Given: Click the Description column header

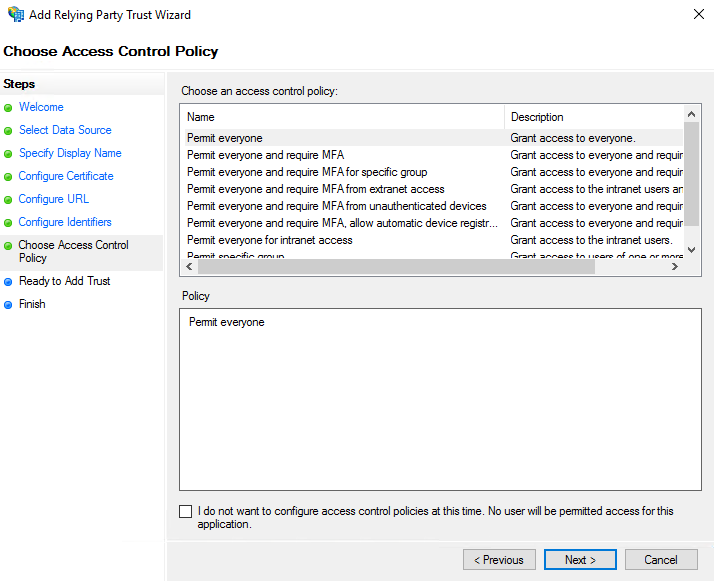Looking at the screenshot, I should (x=594, y=117).
